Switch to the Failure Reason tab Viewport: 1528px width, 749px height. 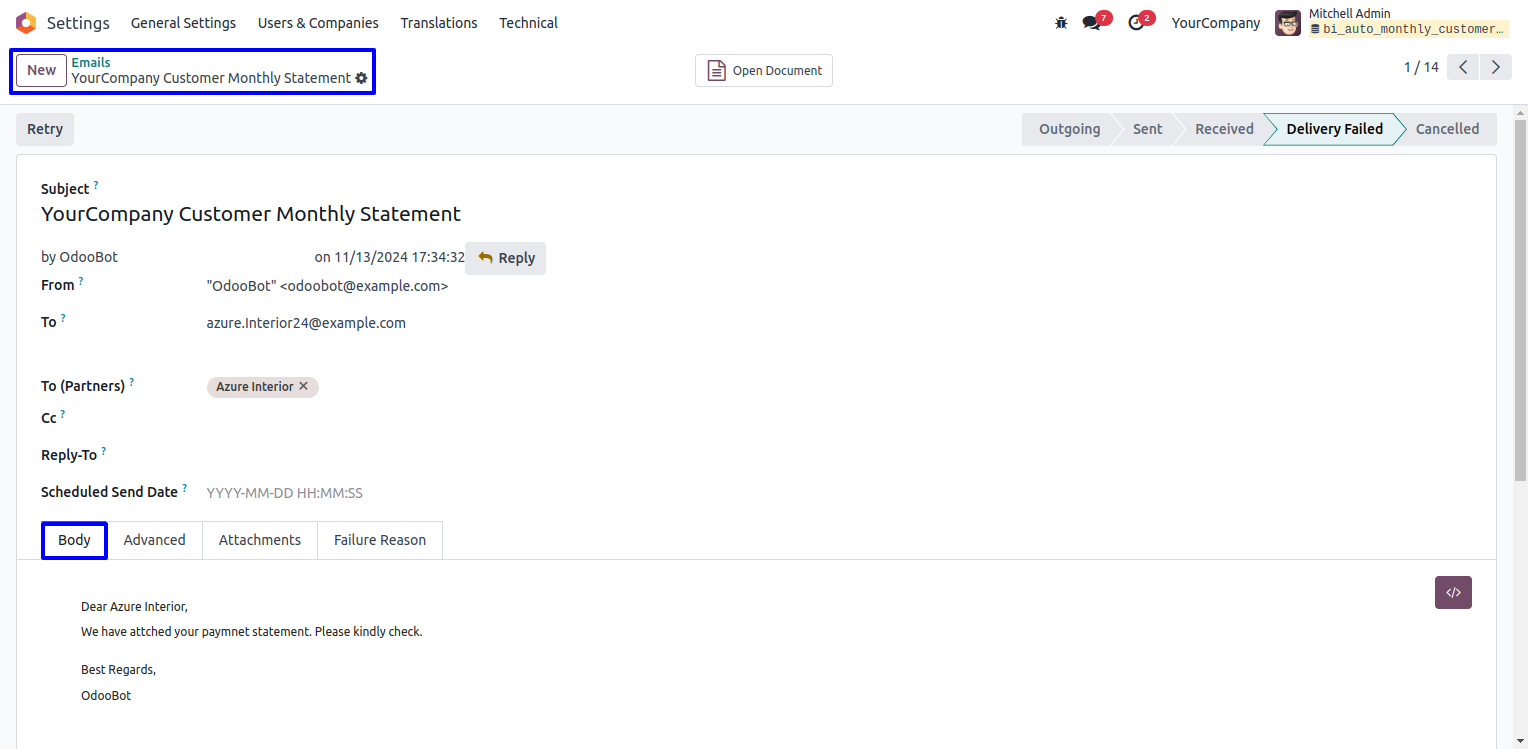coord(380,540)
